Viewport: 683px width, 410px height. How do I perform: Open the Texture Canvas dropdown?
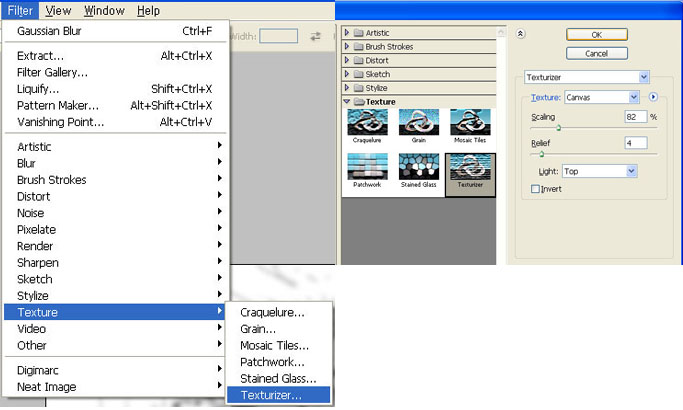coord(602,97)
